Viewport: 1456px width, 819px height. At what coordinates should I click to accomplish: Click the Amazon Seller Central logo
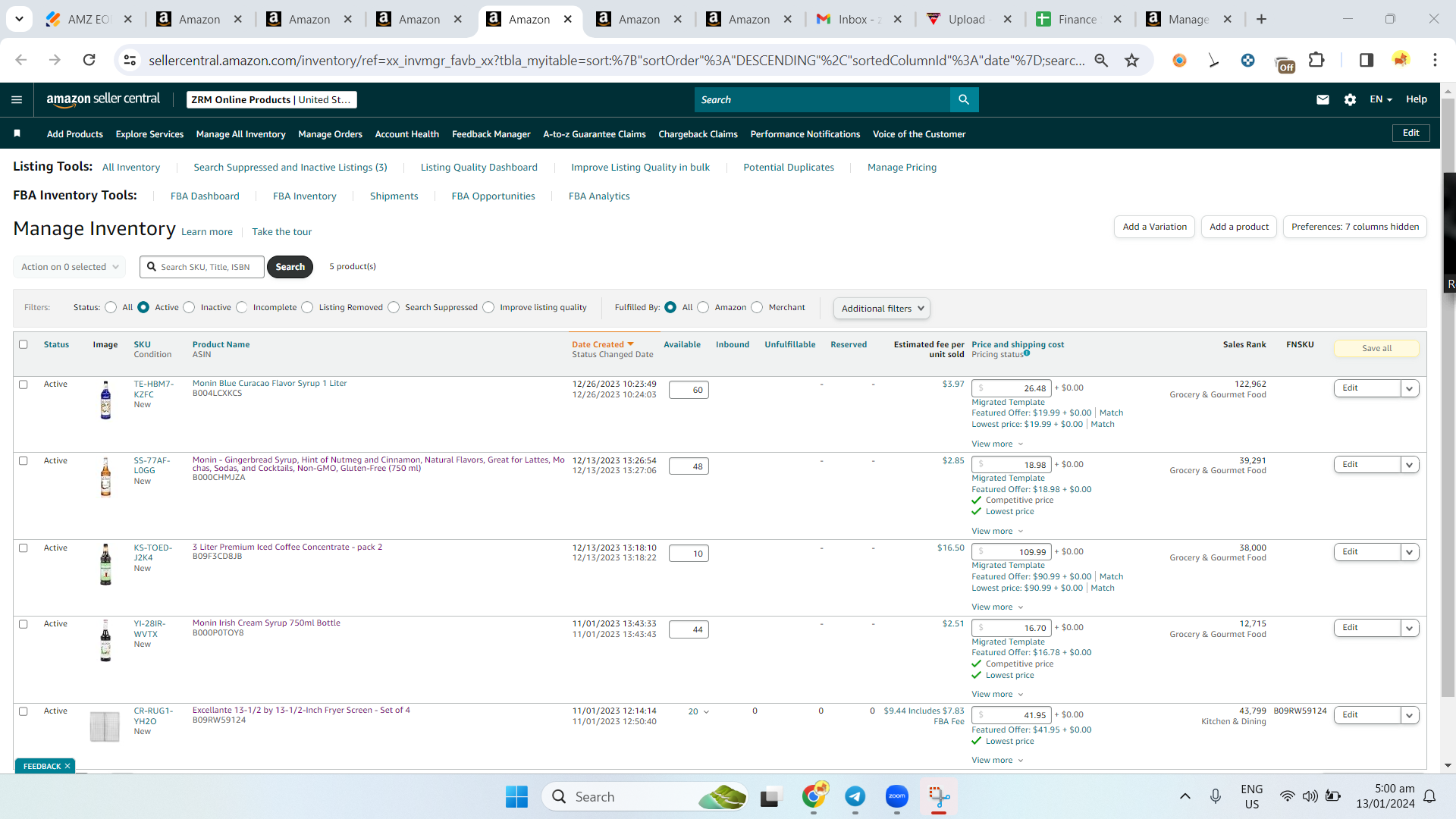(103, 99)
